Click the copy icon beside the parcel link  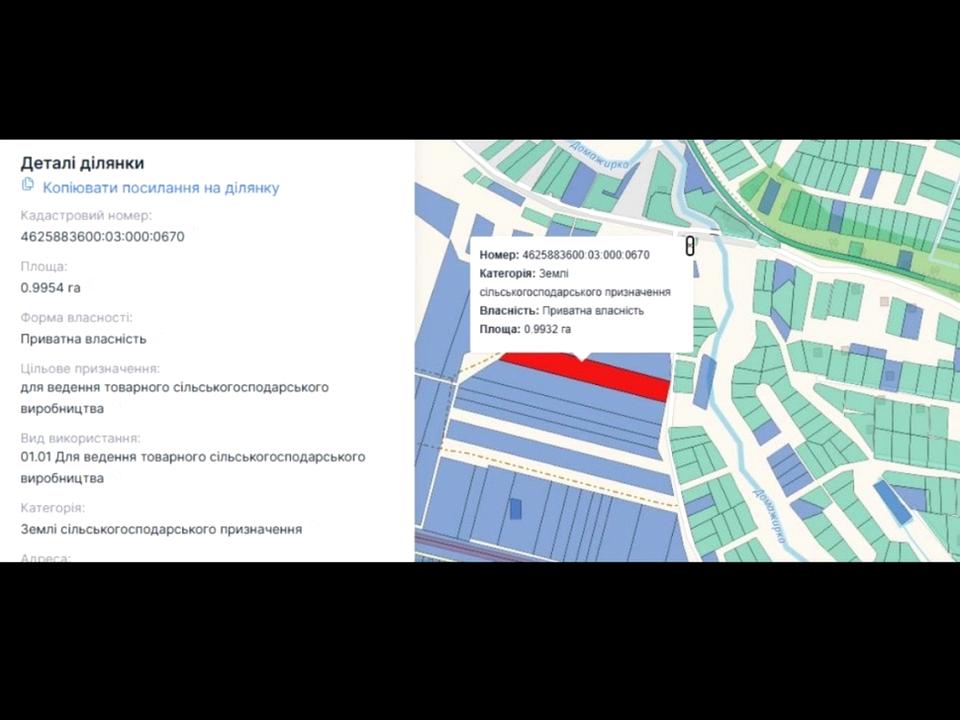point(28,185)
